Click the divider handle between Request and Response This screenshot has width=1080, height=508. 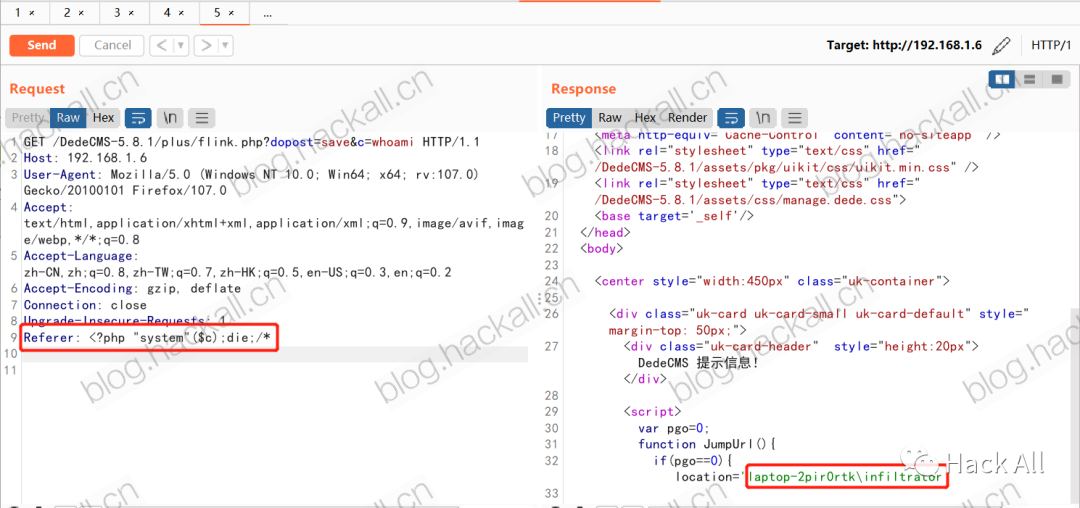pyautogui.click(x=539, y=297)
